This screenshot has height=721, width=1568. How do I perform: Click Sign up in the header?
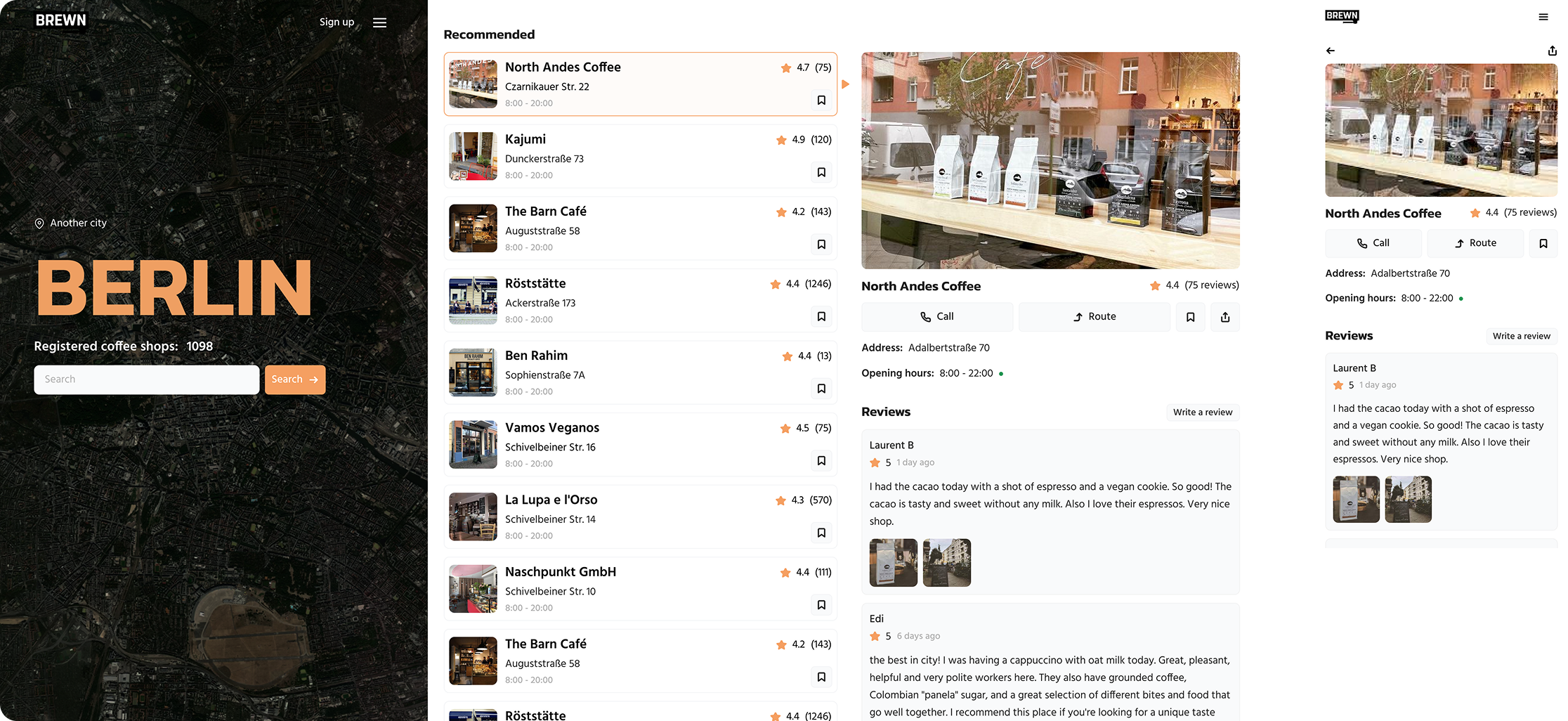(337, 22)
